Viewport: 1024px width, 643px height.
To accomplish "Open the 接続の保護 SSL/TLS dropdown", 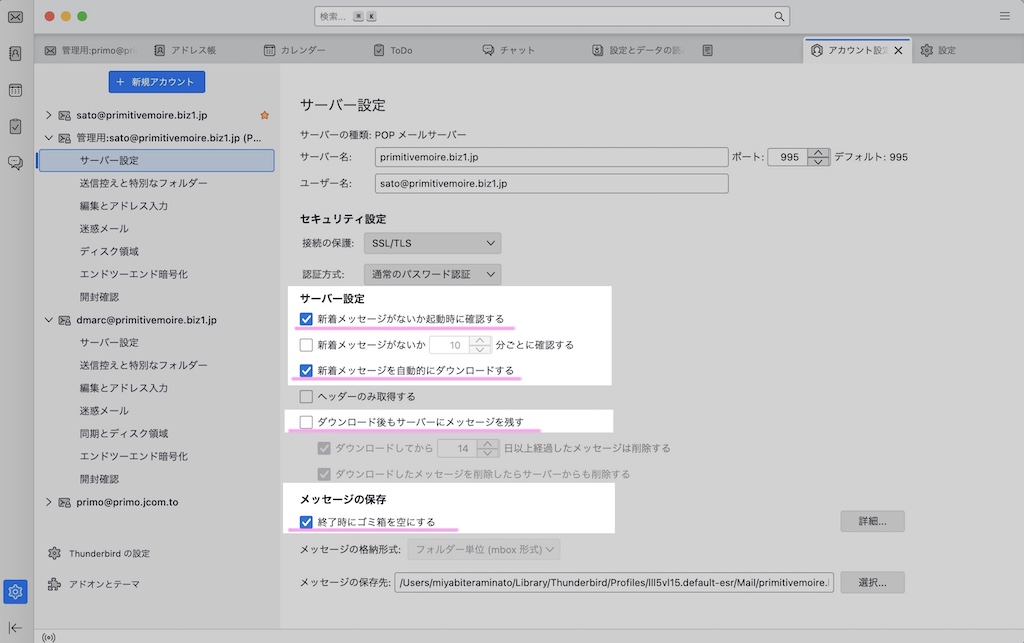I will point(431,243).
